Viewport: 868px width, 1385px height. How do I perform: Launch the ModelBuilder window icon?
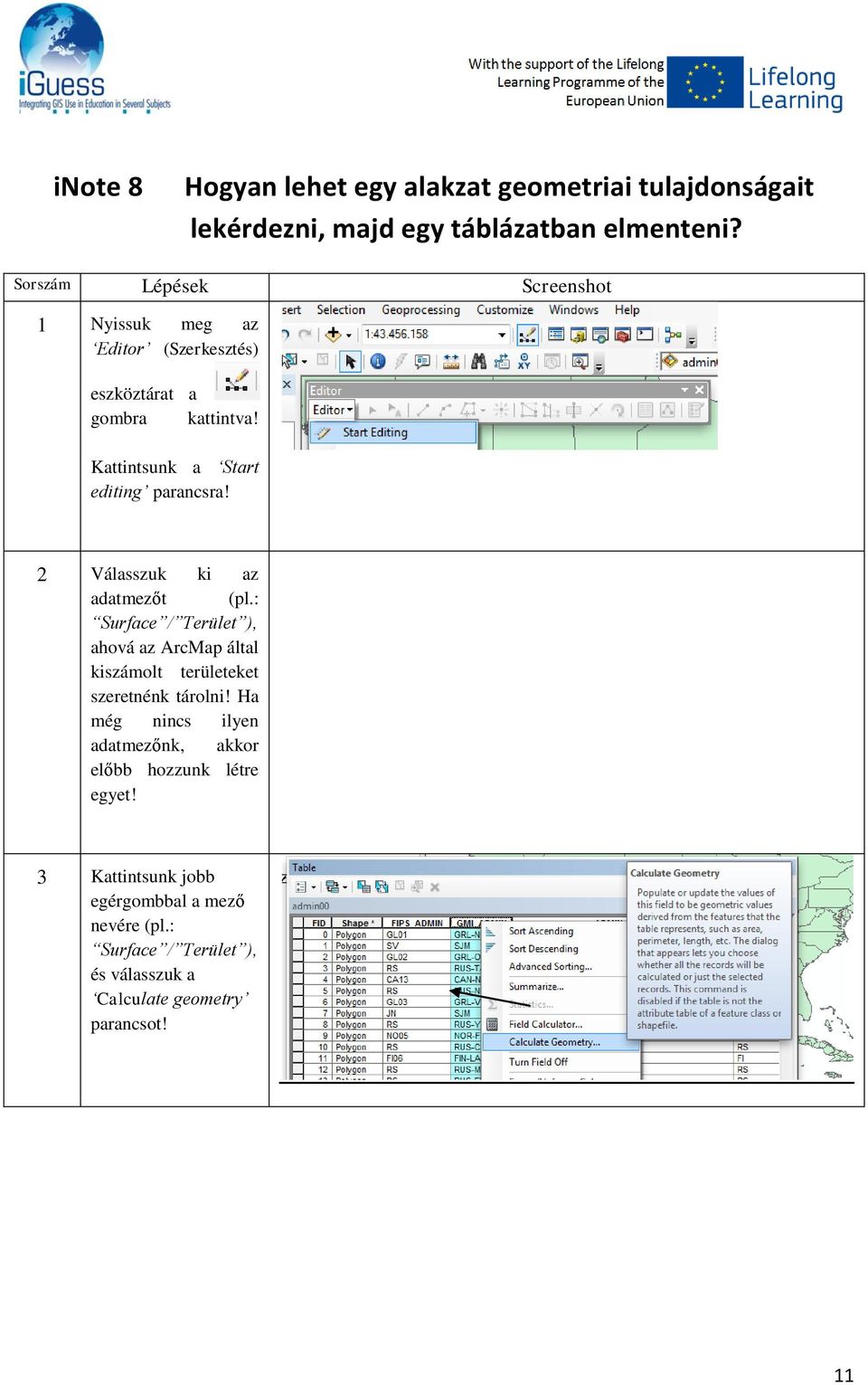pos(673,335)
